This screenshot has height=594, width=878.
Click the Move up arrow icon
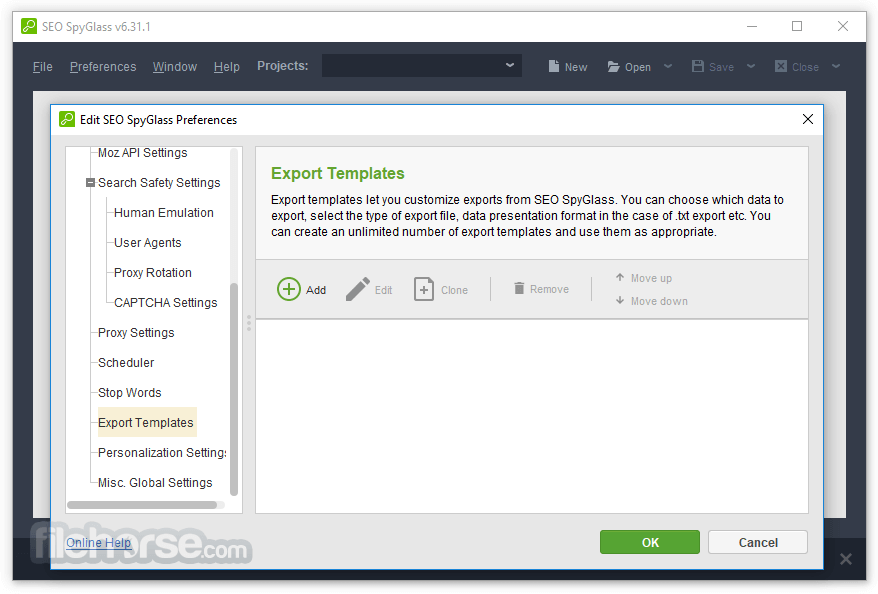620,277
